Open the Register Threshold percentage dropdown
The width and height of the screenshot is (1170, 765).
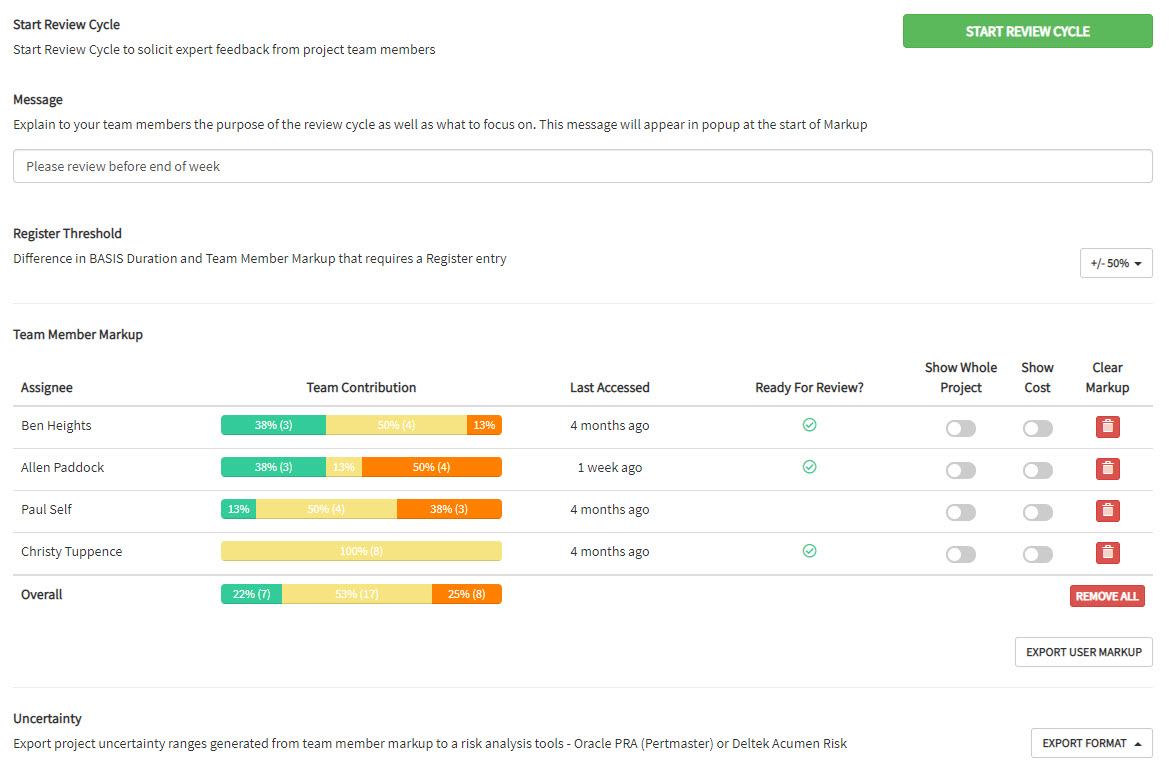1116,262
